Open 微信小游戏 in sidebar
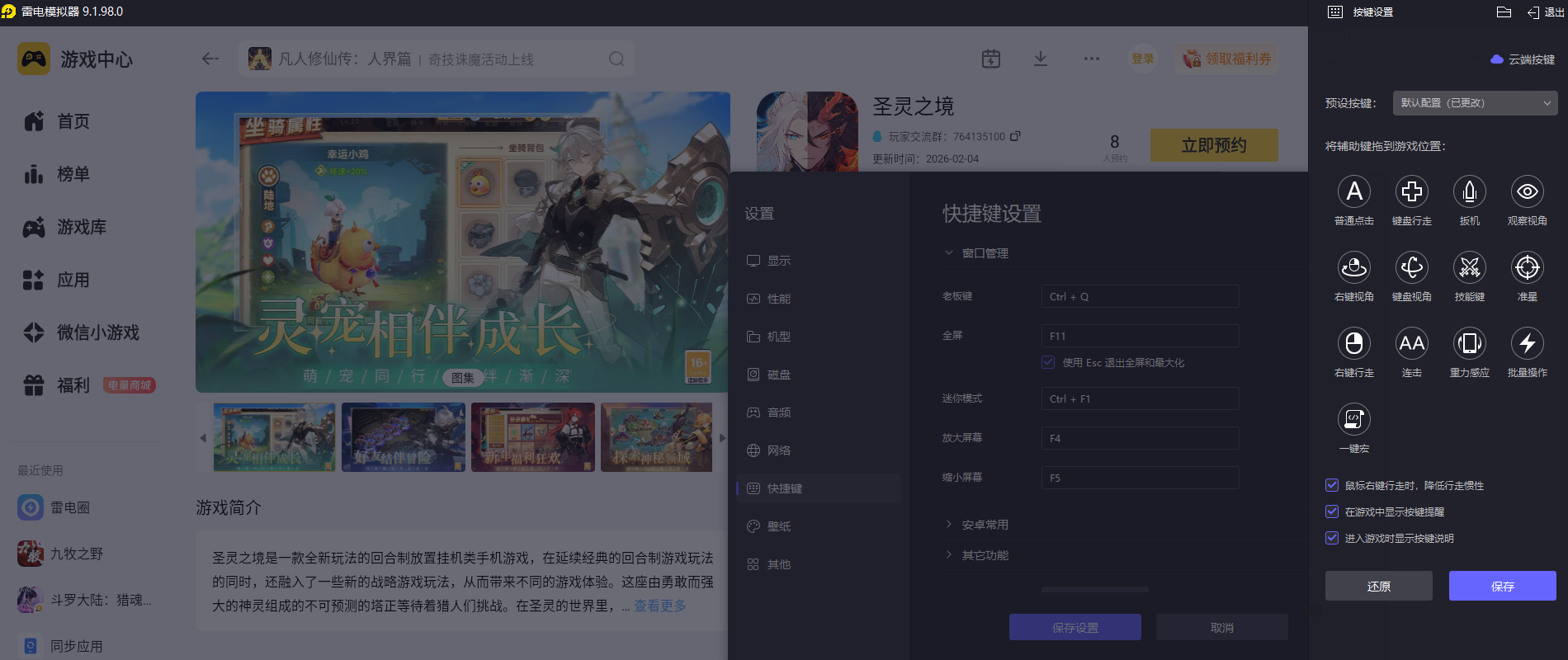This screenshot has height=660, width=1568. click(x=81, y=332)
